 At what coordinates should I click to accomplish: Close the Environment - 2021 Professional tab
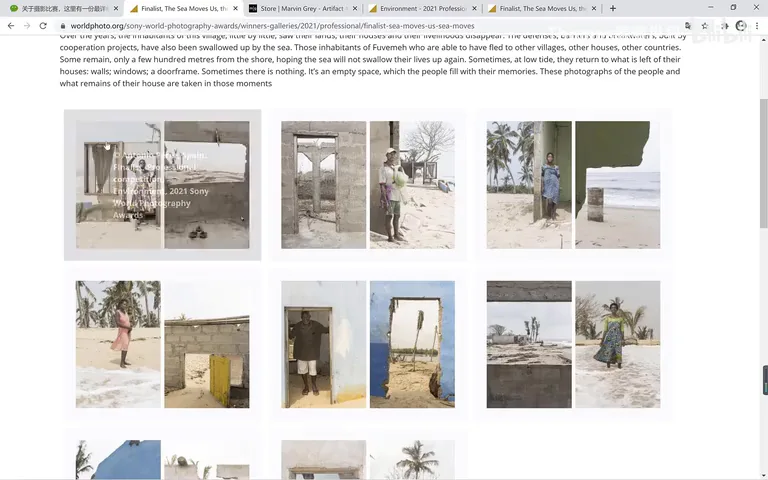point(474,8)
